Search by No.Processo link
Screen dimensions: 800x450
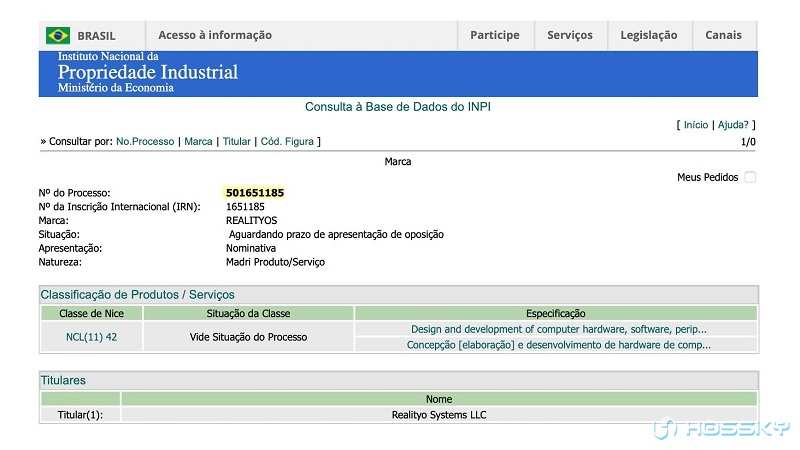tap(145, 141)
